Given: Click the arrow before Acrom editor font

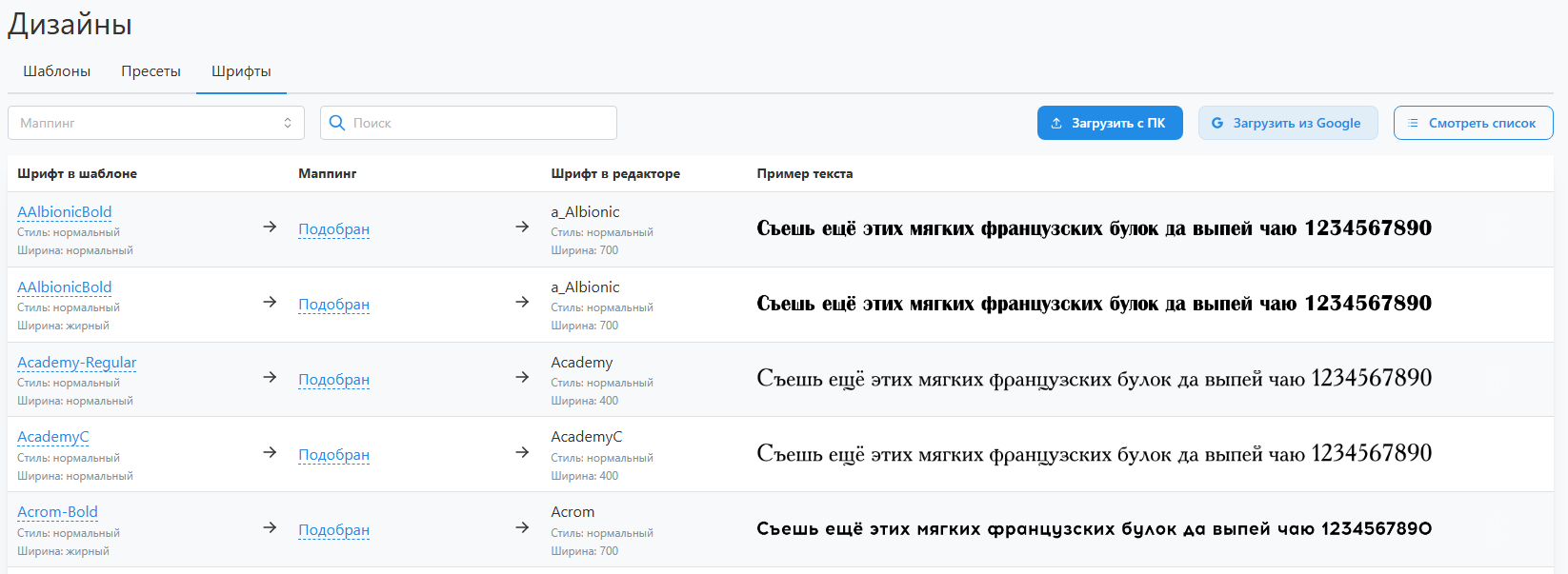Looking at the screenshot, I should 522,527.
